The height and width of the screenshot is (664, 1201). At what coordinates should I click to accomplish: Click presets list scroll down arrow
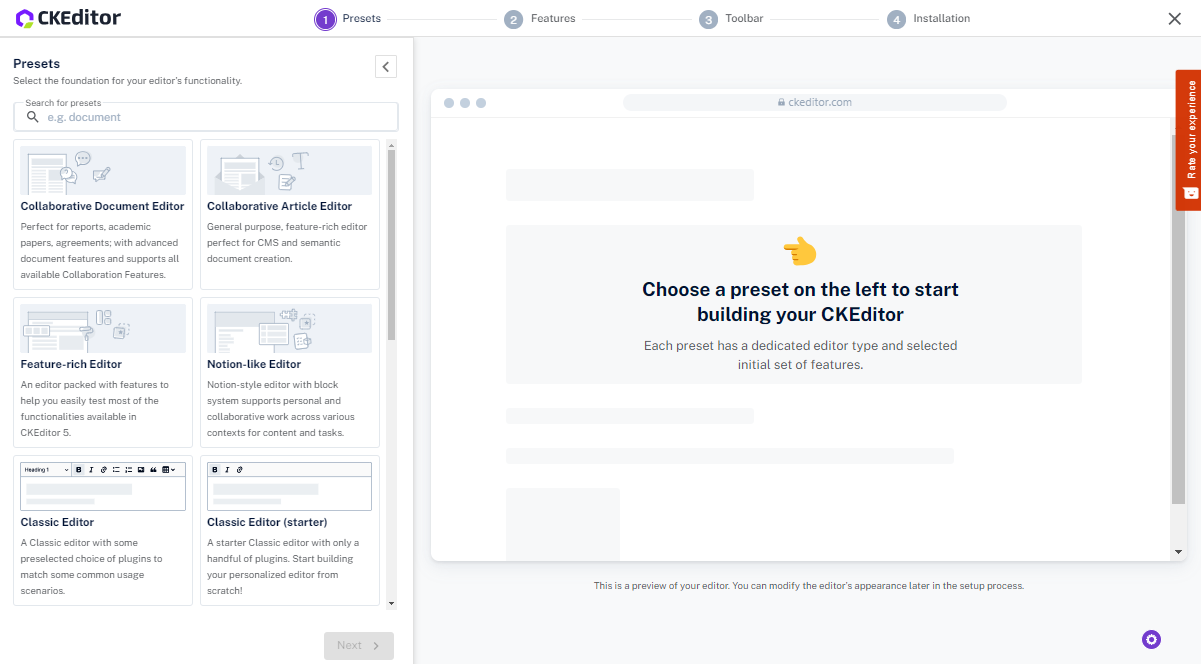tap(391, 603)
